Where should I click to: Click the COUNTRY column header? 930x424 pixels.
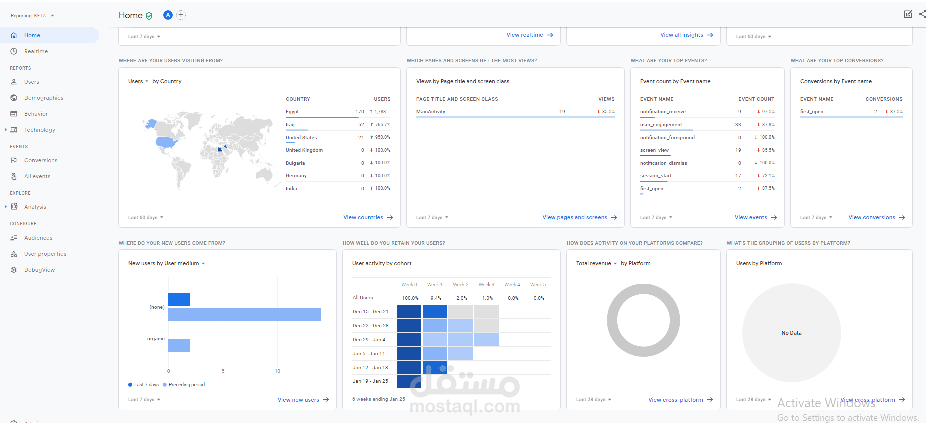[298, 99]
